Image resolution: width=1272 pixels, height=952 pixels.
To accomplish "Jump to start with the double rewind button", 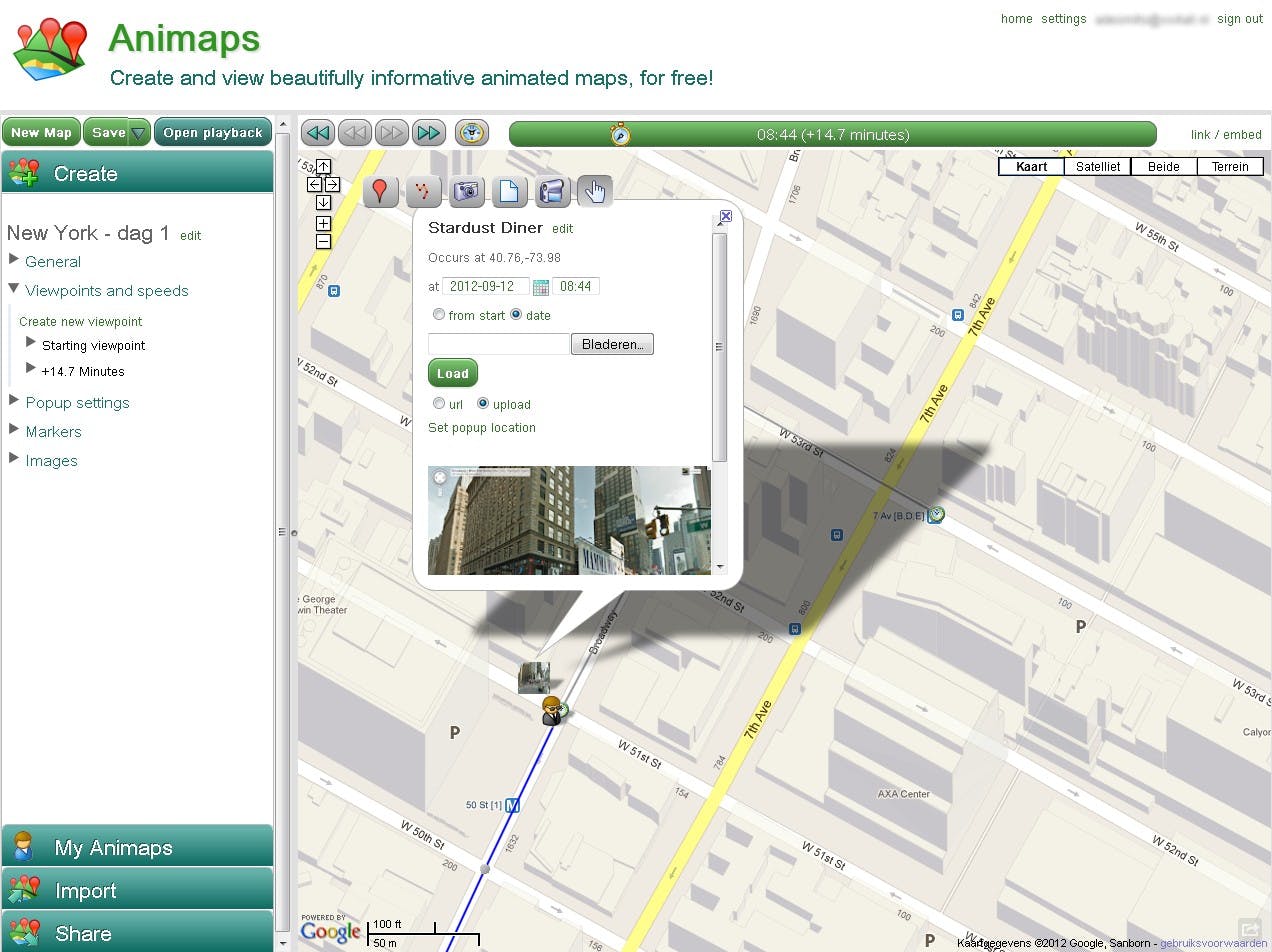I will click(x=318, y=133).
